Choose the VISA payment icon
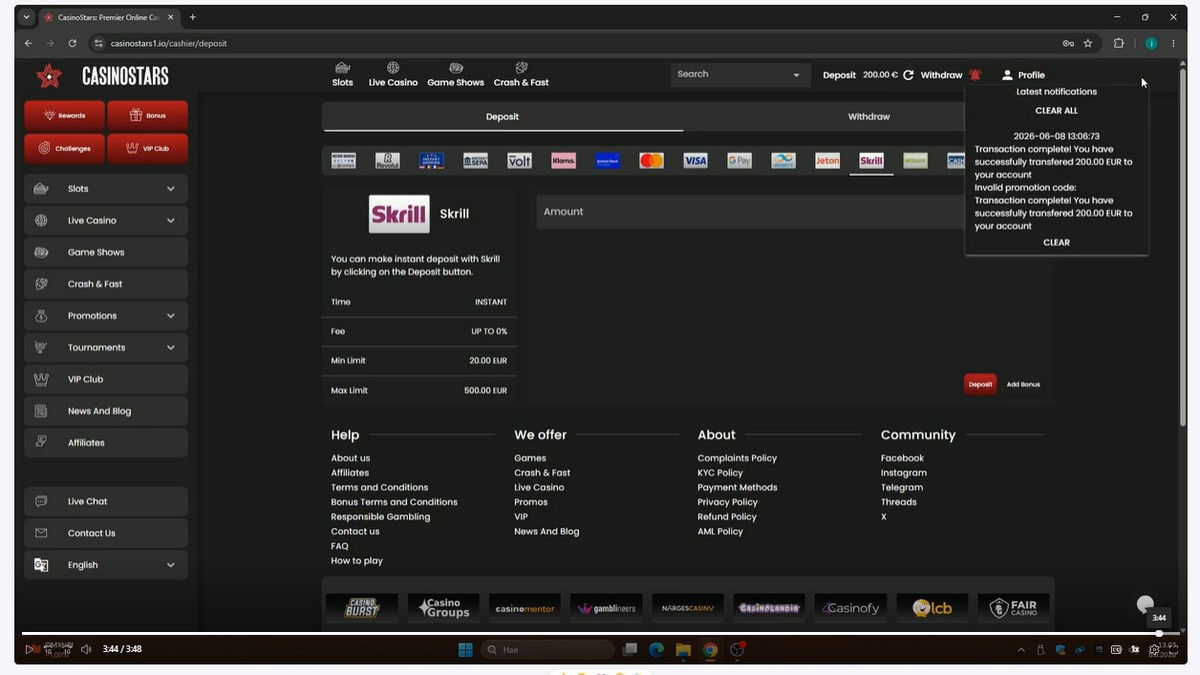The height and width of the screenshot is (675, 1200). pyautogui.click(x=695, y=160)
